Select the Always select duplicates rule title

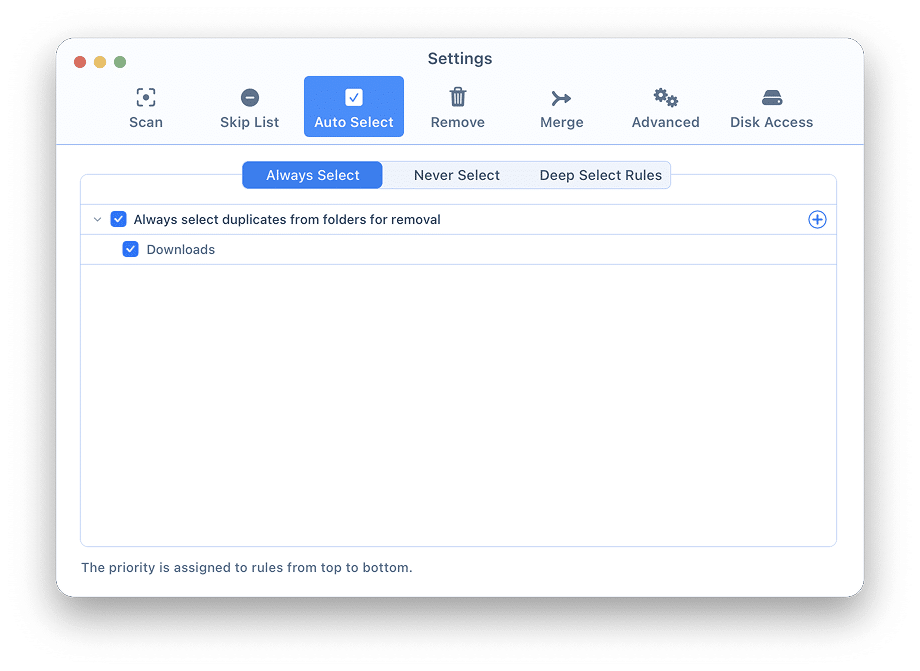coord(287,219)
